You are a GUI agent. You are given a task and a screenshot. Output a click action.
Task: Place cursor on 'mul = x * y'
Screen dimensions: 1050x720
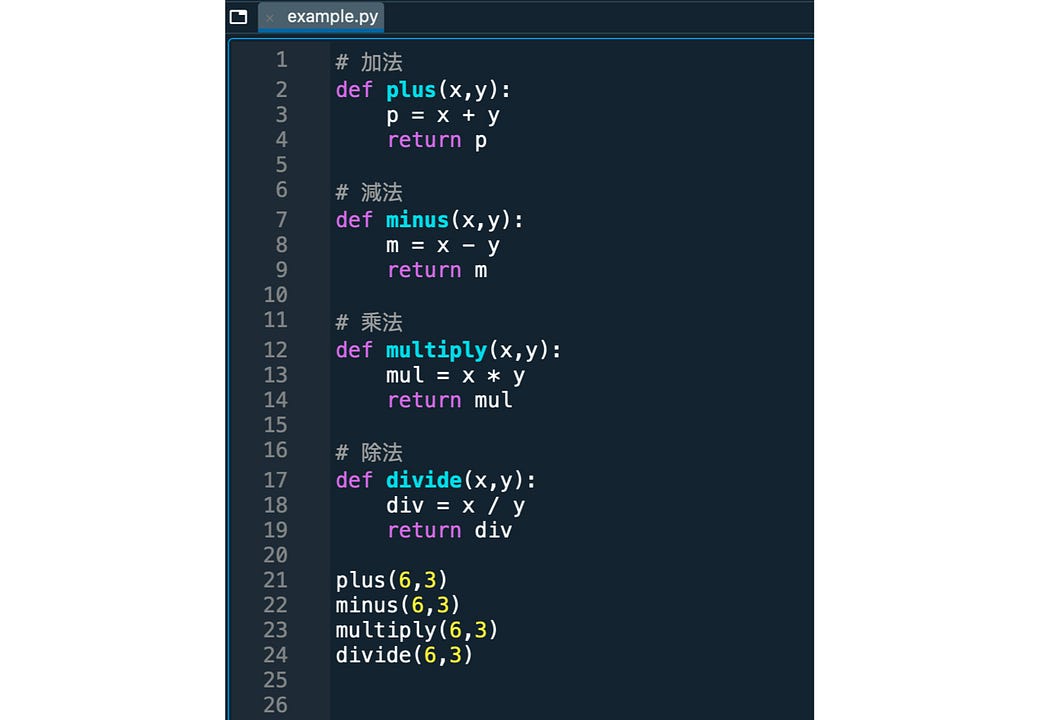[x=455, y=376]
